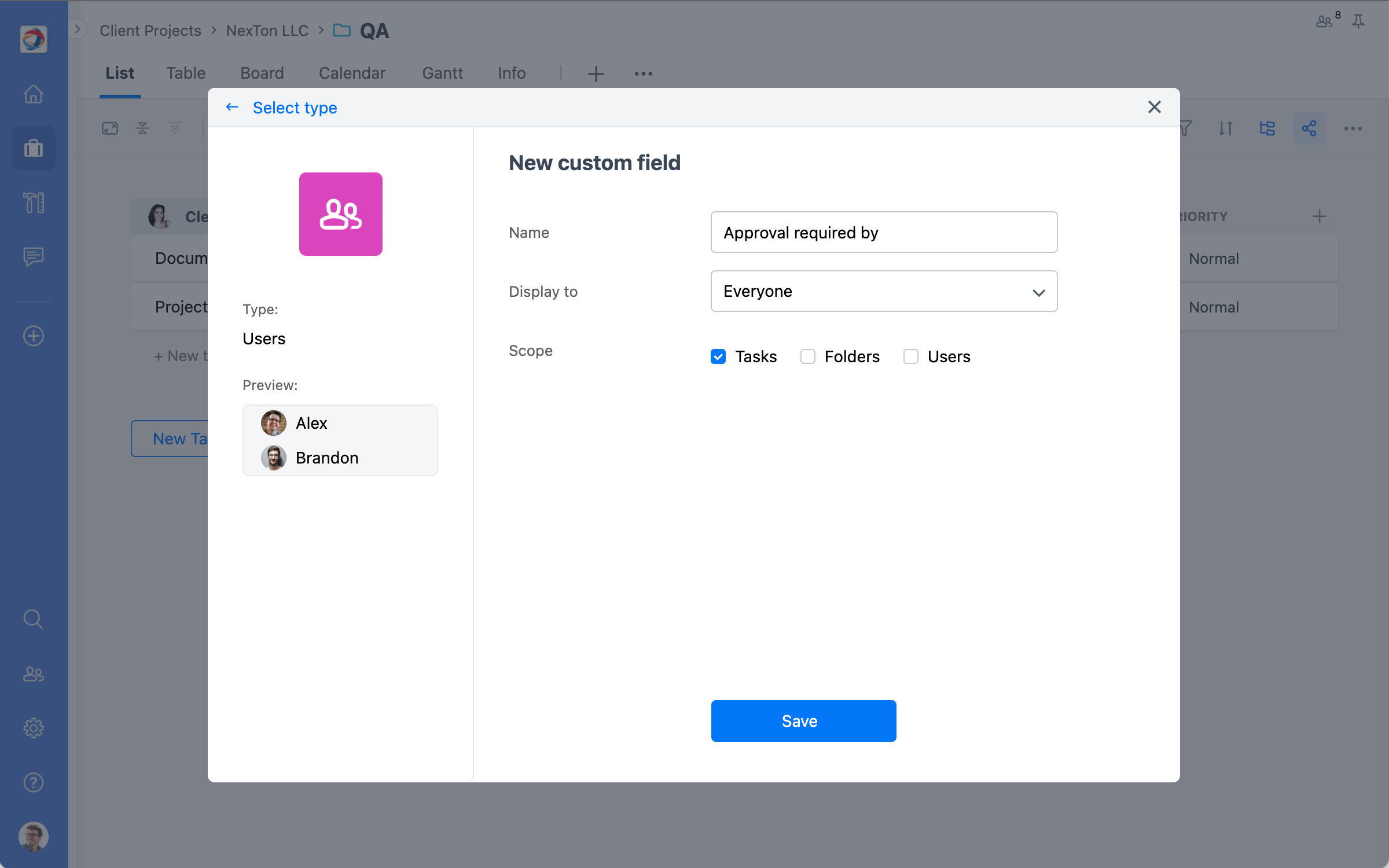The height and width of the screenshot is (868, 1389).
Task: Click the Select type link
Action: coord(295,108)
